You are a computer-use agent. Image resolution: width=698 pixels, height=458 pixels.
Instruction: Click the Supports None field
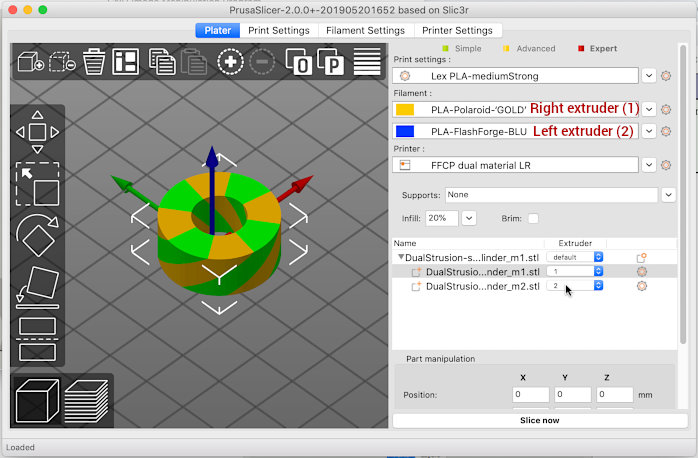pos(551,195)
